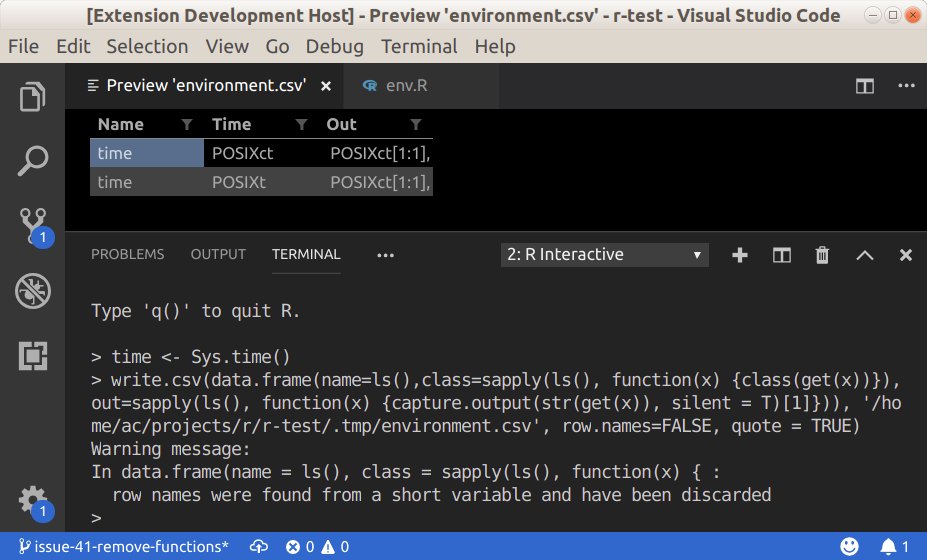927x560 pixels.
Task: Click the 'Warning message:' terminal line
Action: 170,449
